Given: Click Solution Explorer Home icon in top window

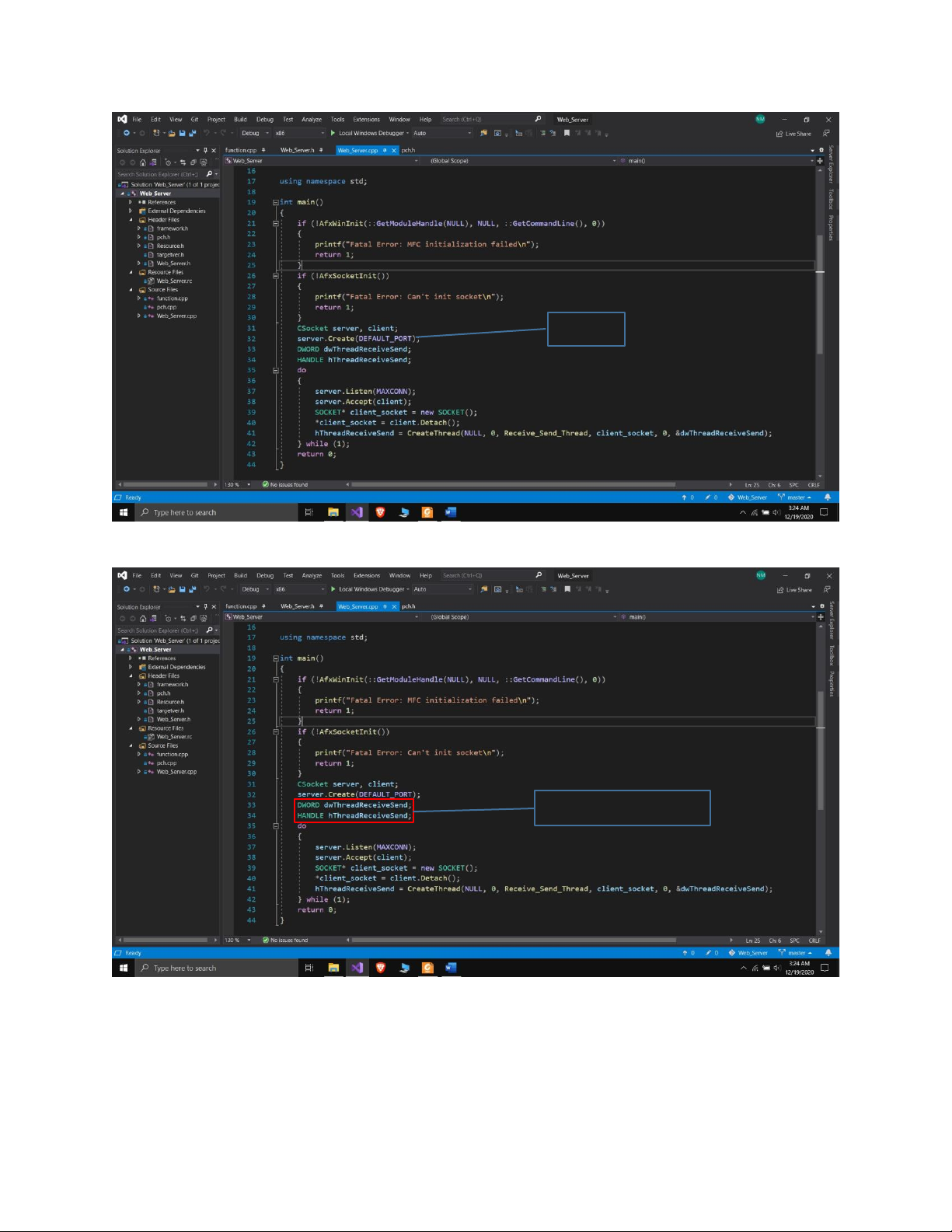Looking at the screenshot, I should 143,162.
